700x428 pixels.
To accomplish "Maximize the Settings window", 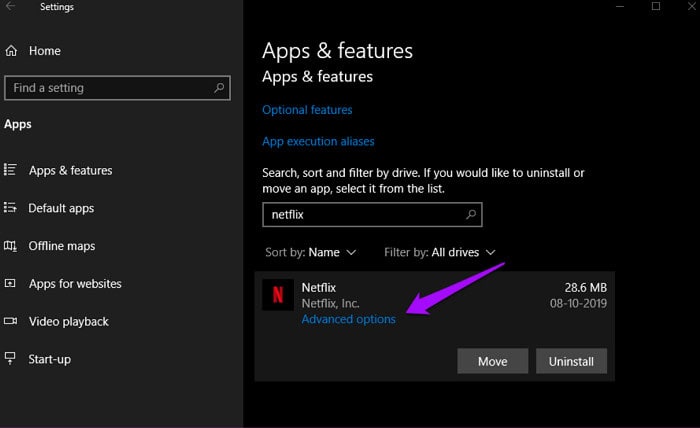I will 656,6.
